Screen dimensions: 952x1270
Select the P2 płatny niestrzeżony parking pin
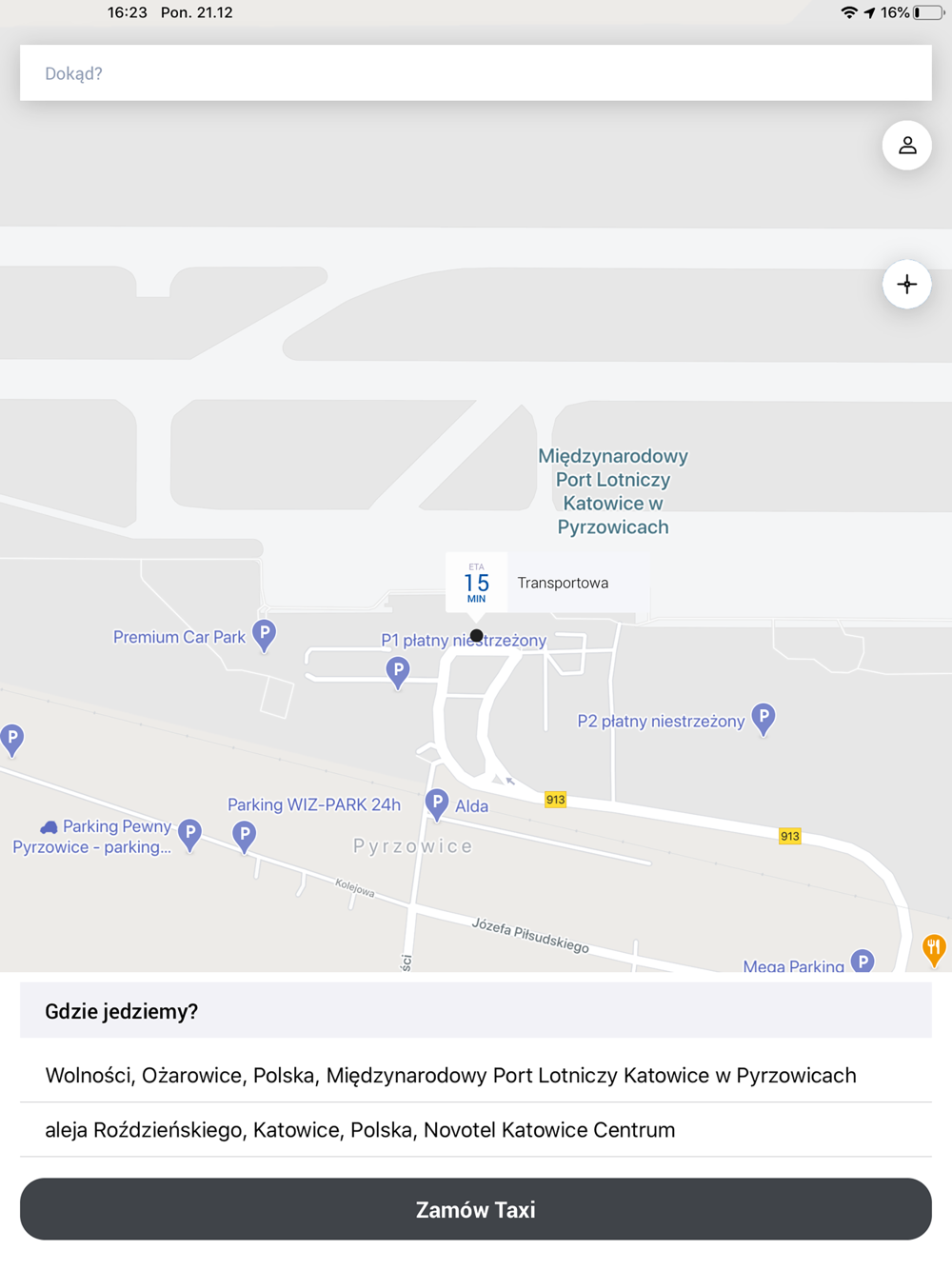[x=763, y=720]
